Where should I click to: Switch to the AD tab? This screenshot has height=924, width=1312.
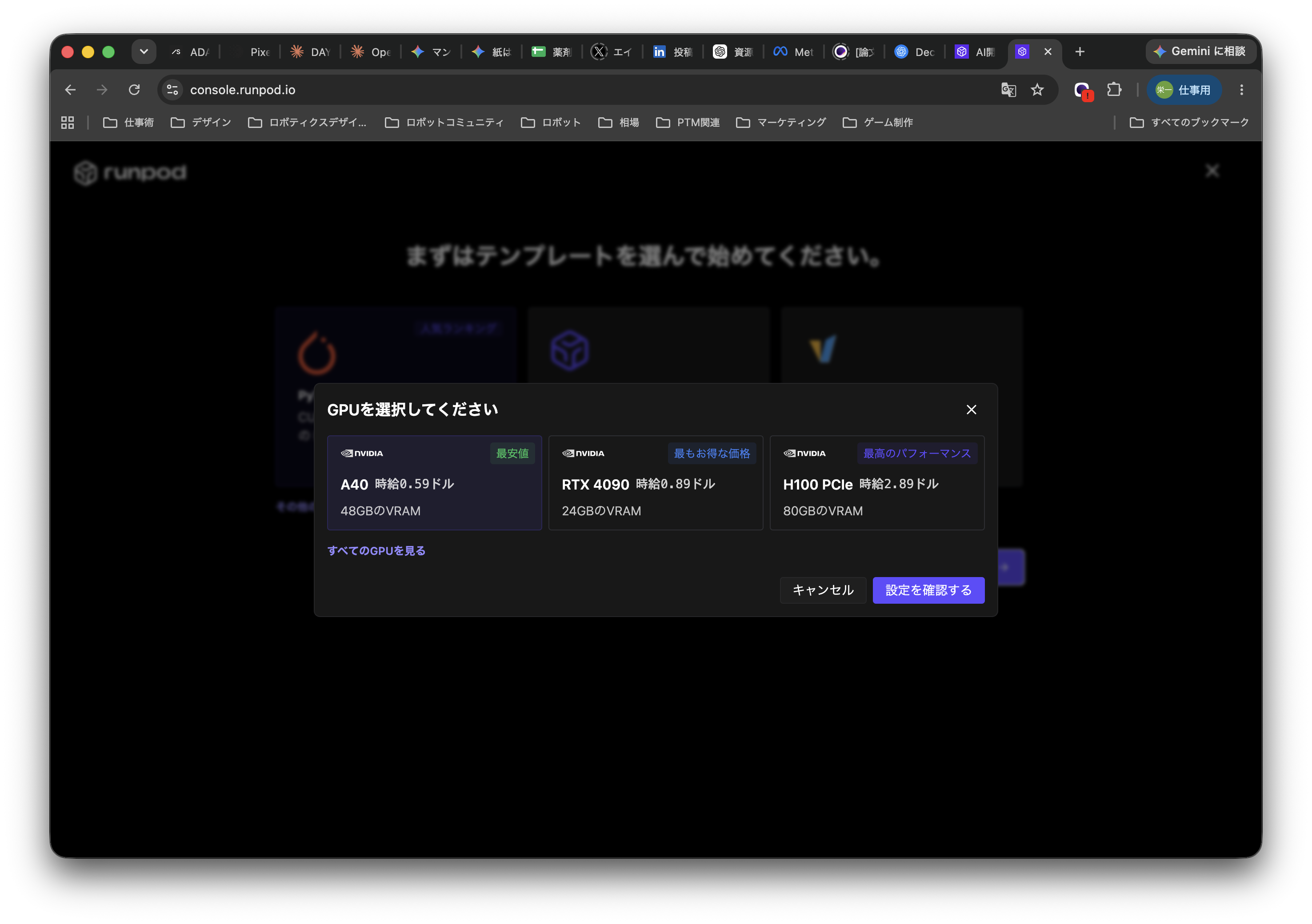192,52
